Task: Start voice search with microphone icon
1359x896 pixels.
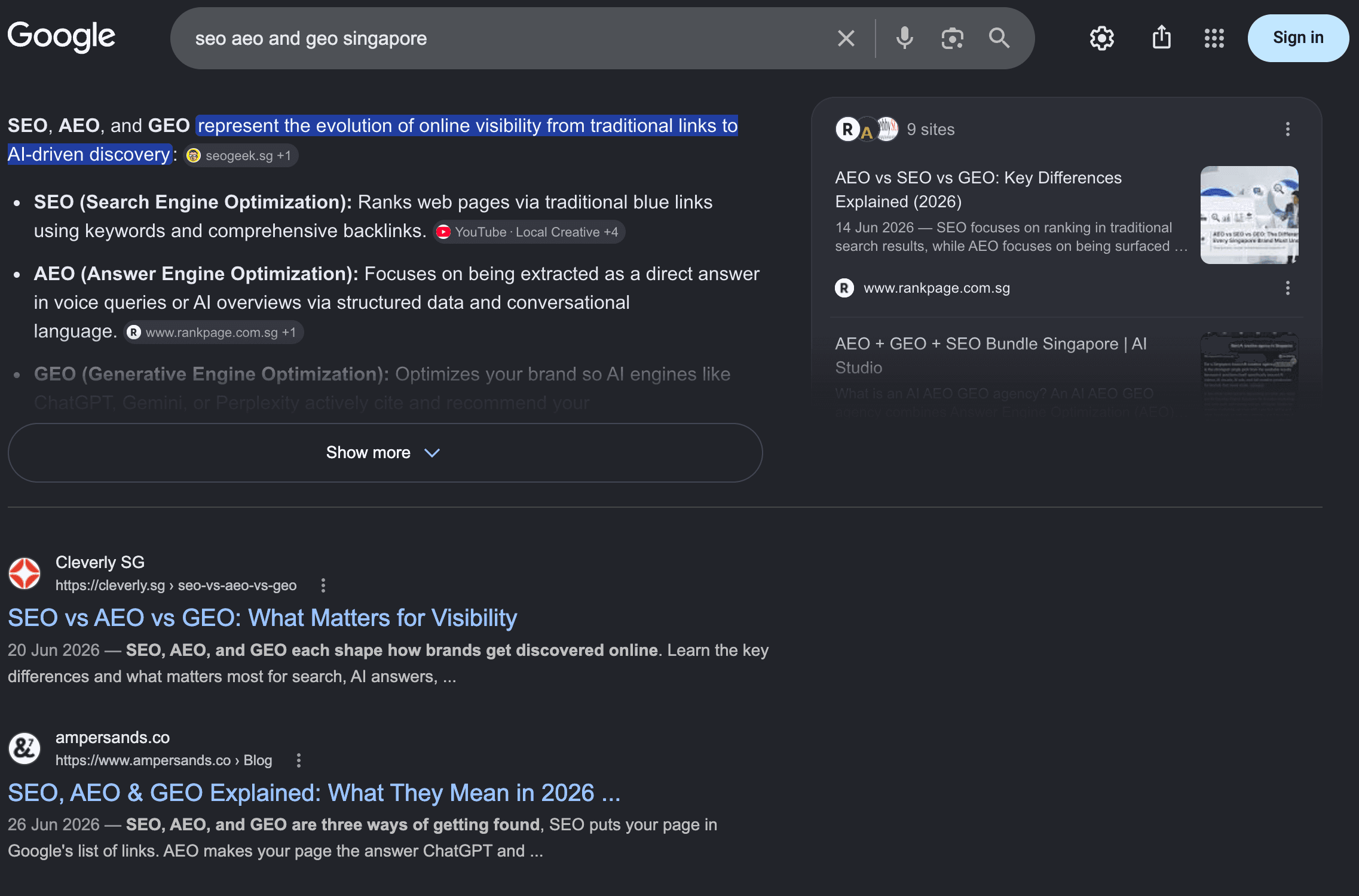Action: click(x=905, y=38)
